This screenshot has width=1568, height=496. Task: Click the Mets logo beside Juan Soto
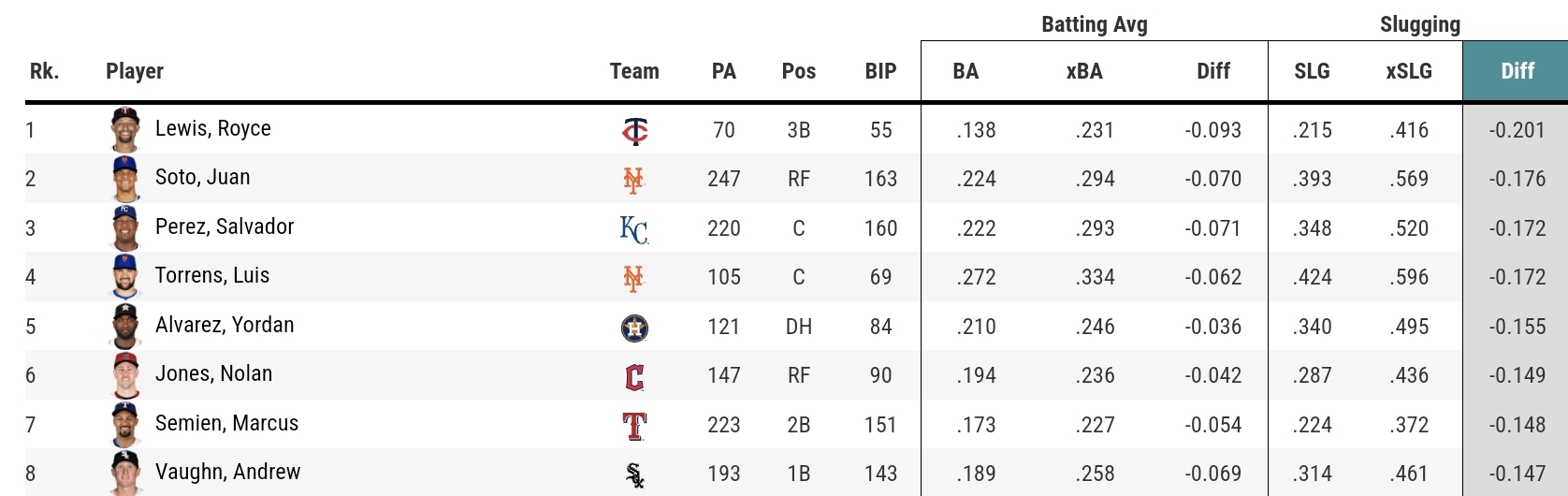[633, 180]
